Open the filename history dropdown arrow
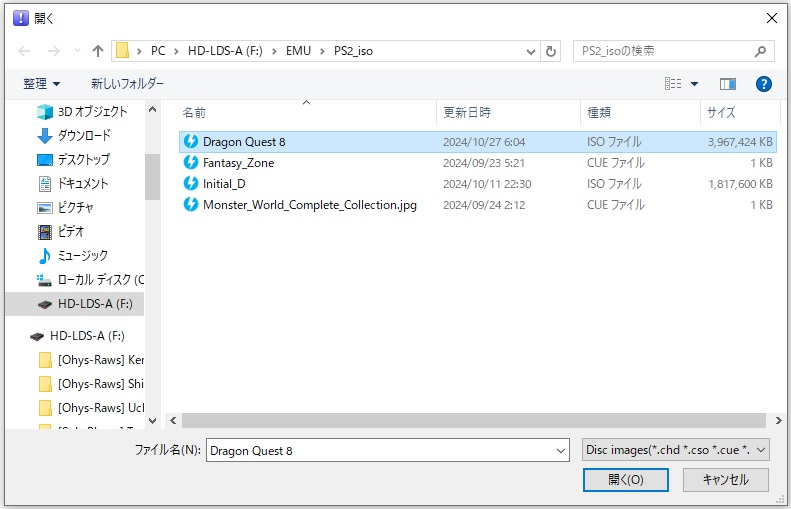791x509 pixels. point(560,450)
